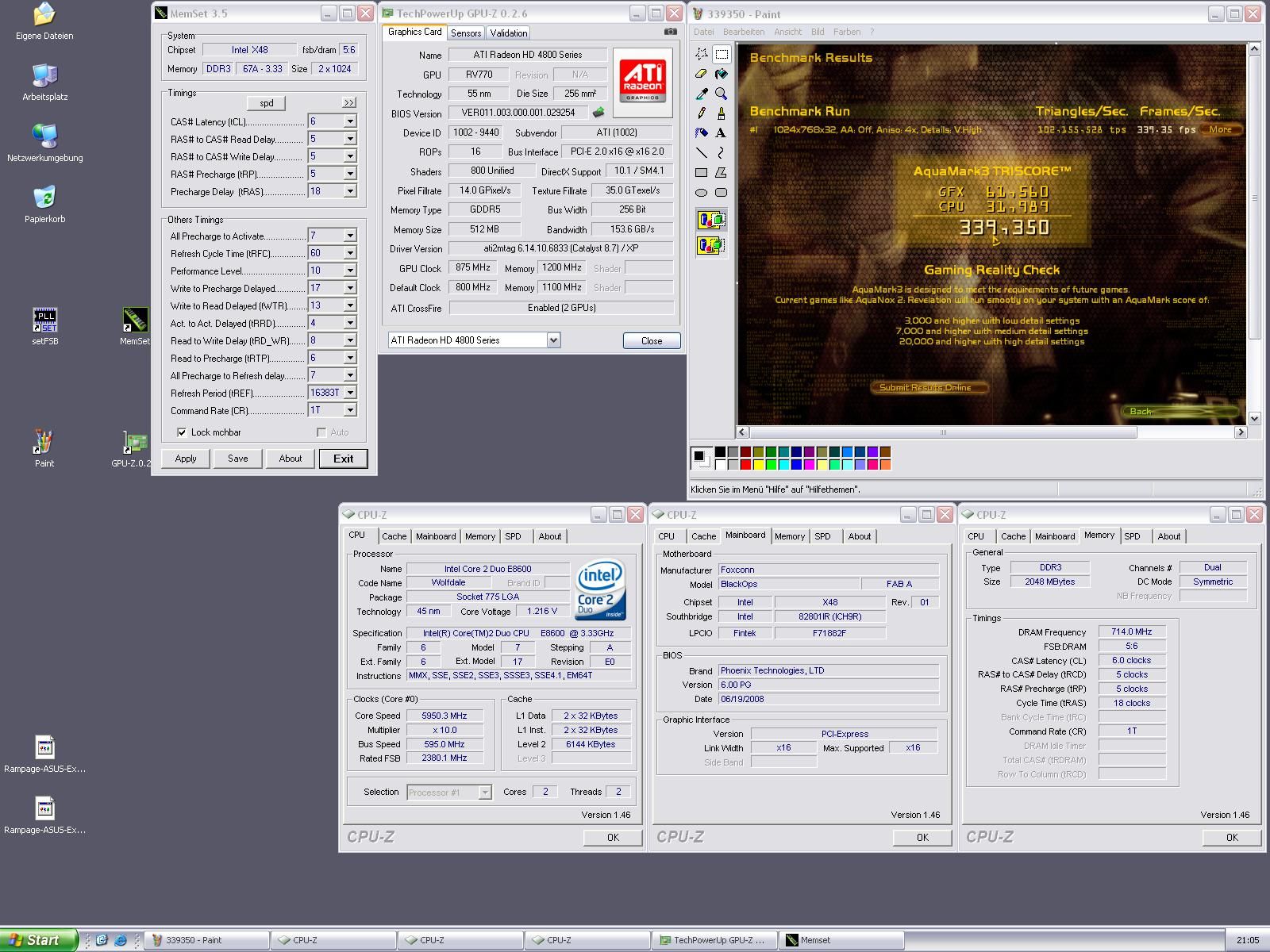Select the straight Line tool
1270x952 pixels.
[702, 152]
